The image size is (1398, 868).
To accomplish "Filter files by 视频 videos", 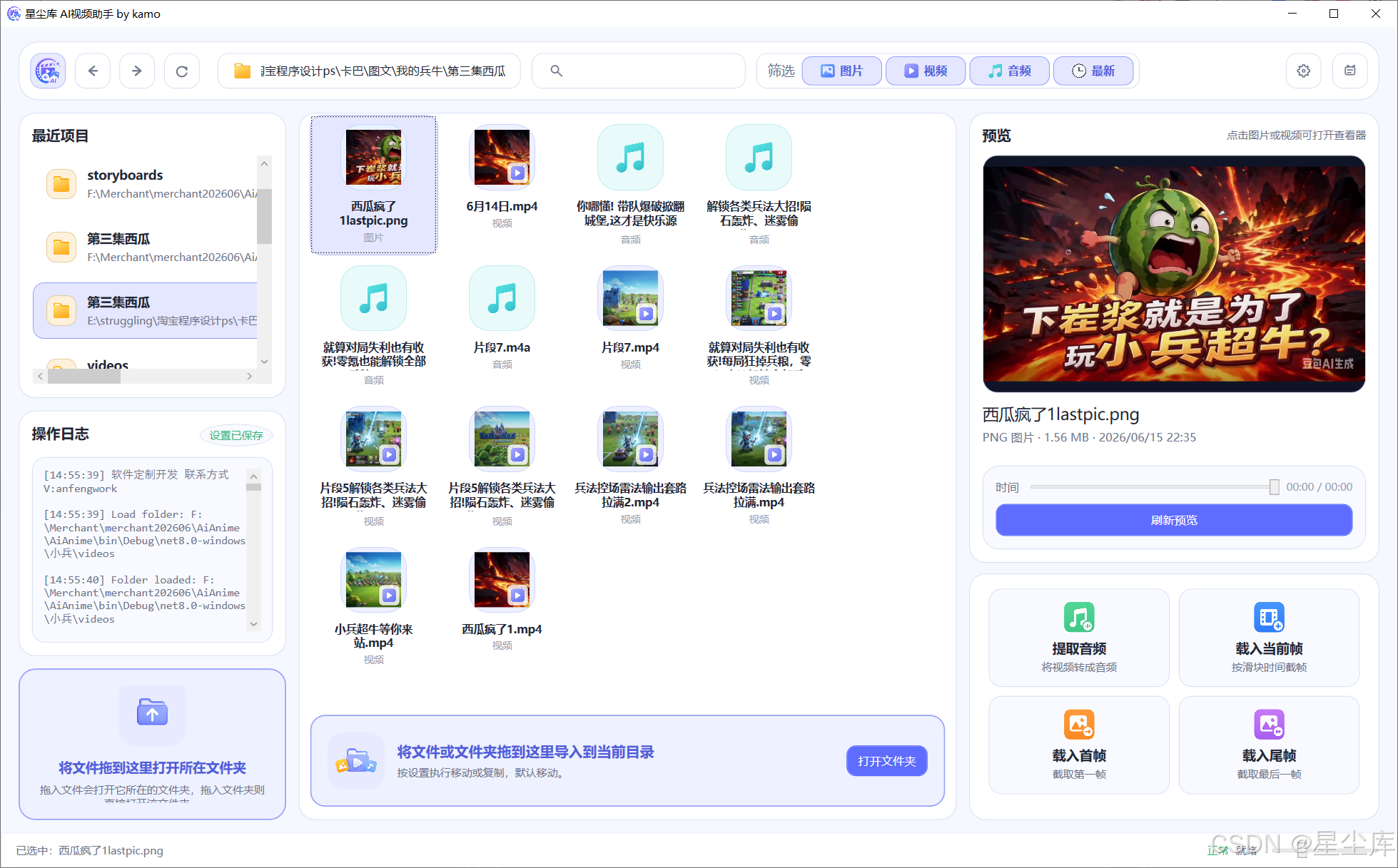I will 926,71.
